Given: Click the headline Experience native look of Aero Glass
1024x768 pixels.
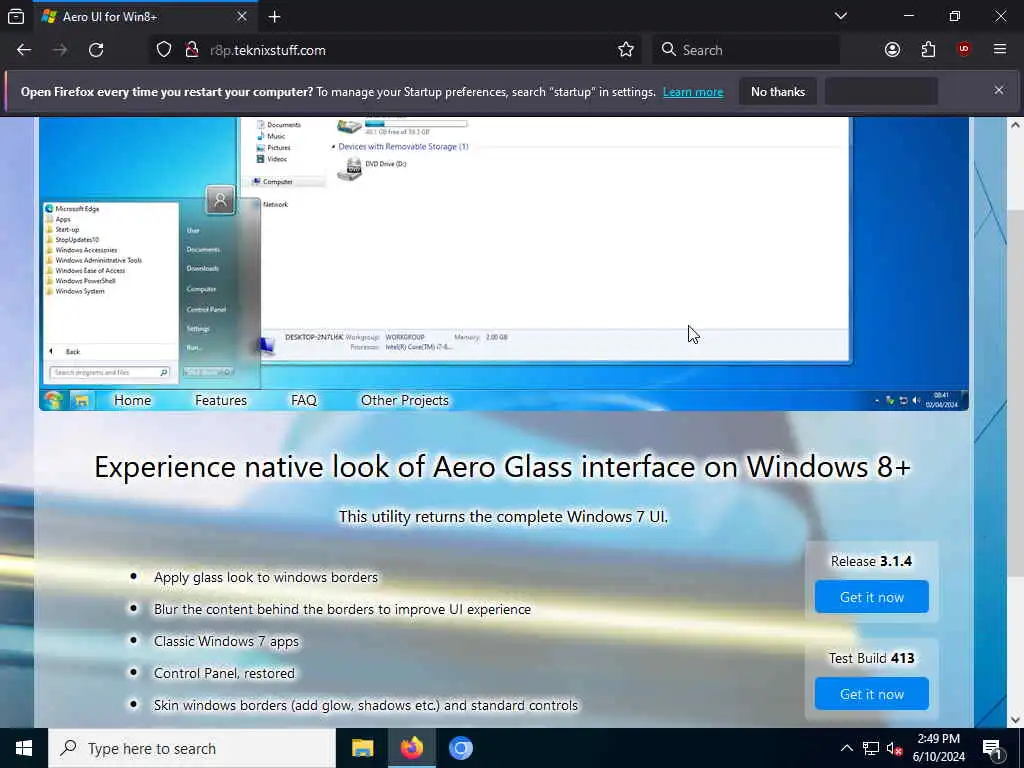Looking at the screenshot, I should pyautogui.click(x=502, y=467).
